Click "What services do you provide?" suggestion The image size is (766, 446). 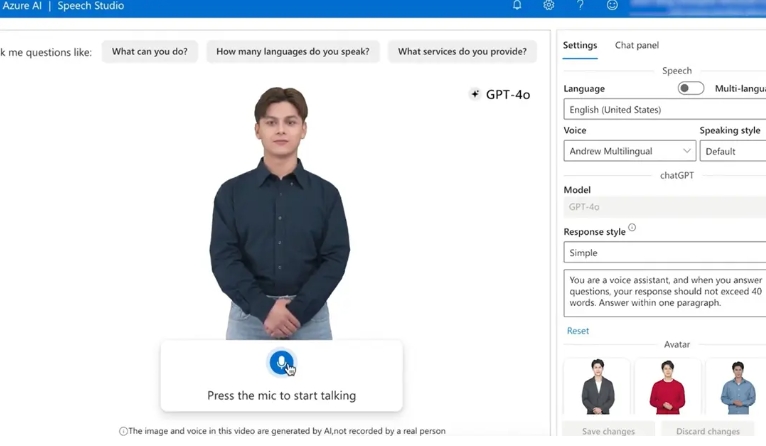462,52
